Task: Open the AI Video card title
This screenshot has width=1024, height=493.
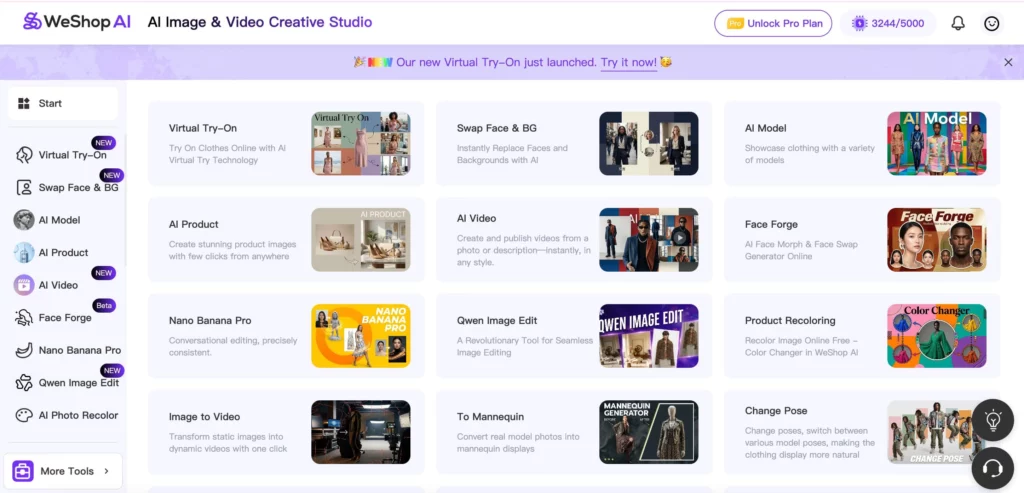Action: pyautogui.click(x=477, y=218)
